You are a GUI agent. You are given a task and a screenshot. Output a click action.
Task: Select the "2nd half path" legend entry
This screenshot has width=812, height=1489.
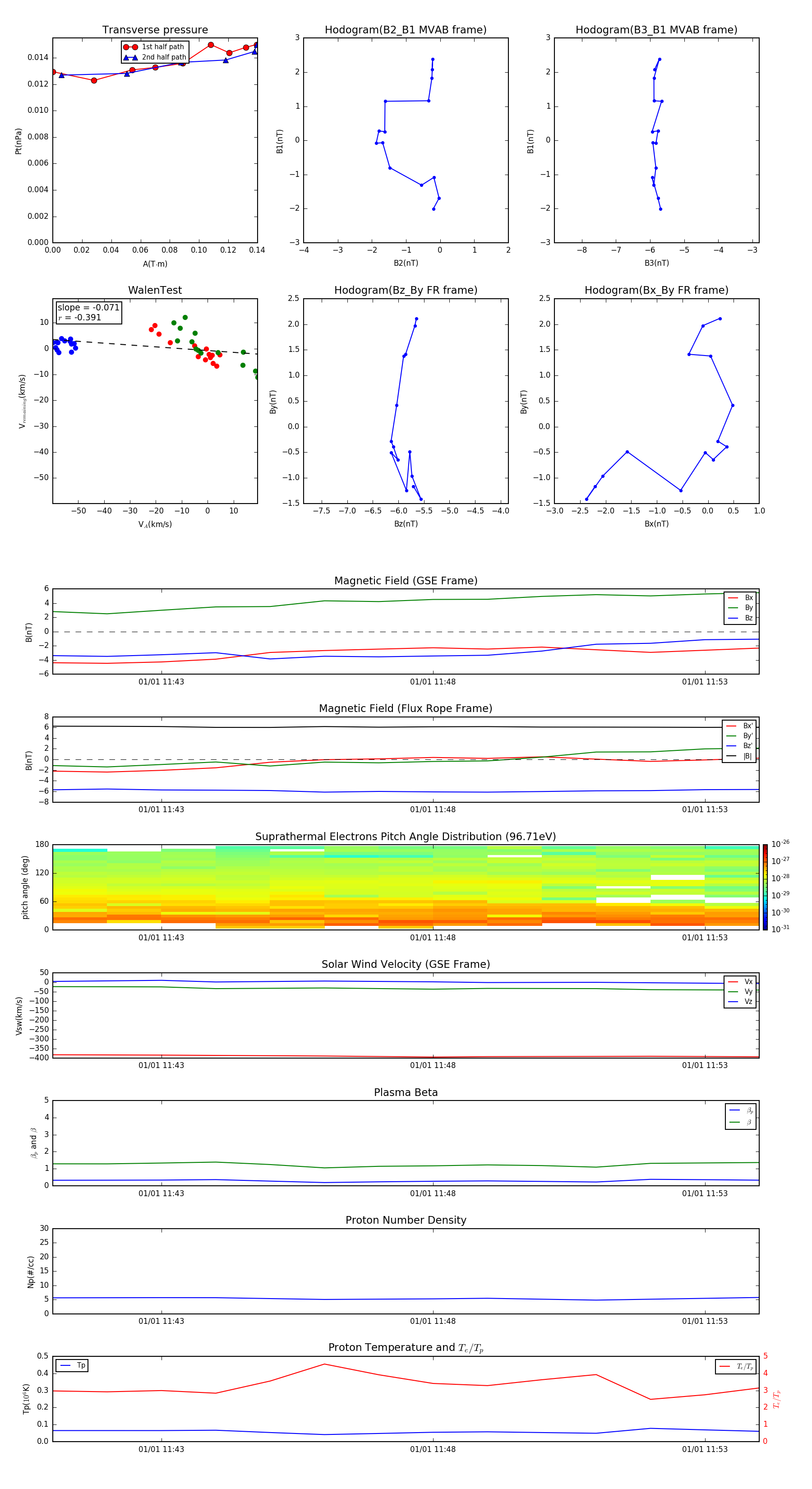click(x=154, y=57)
